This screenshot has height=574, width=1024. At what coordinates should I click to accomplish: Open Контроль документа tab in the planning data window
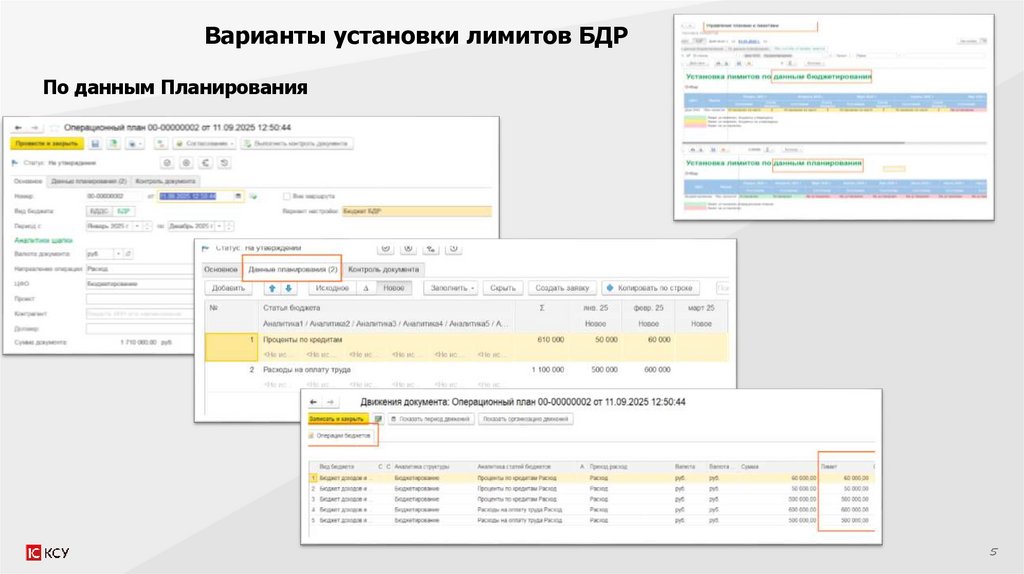(383, 269)
